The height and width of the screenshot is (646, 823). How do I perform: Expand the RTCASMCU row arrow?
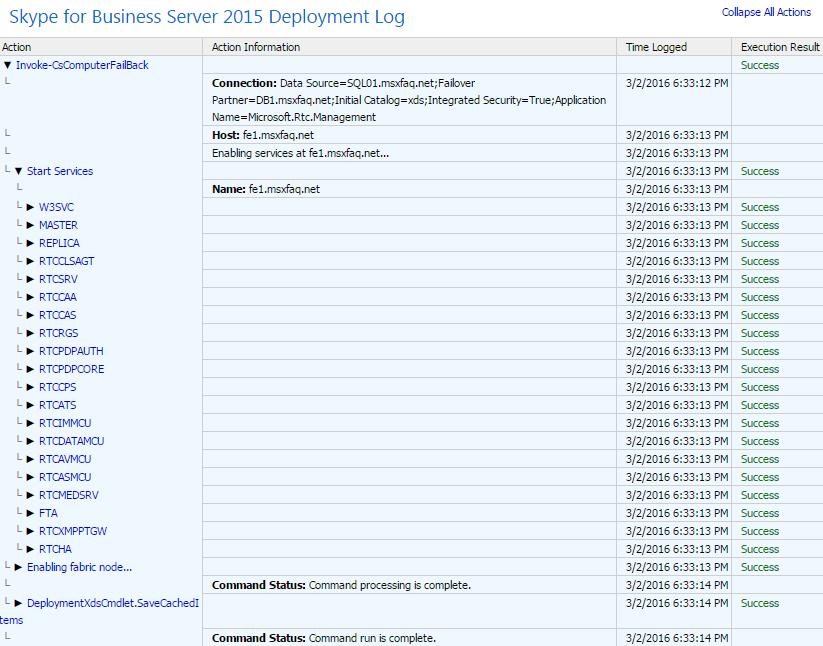coord(30,477)
